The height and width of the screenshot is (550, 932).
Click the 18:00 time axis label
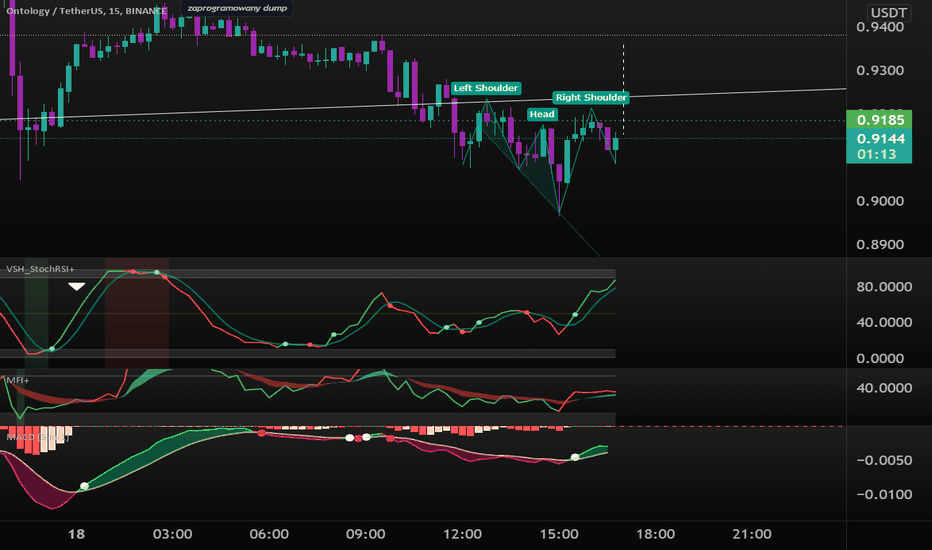pos(656,534)
